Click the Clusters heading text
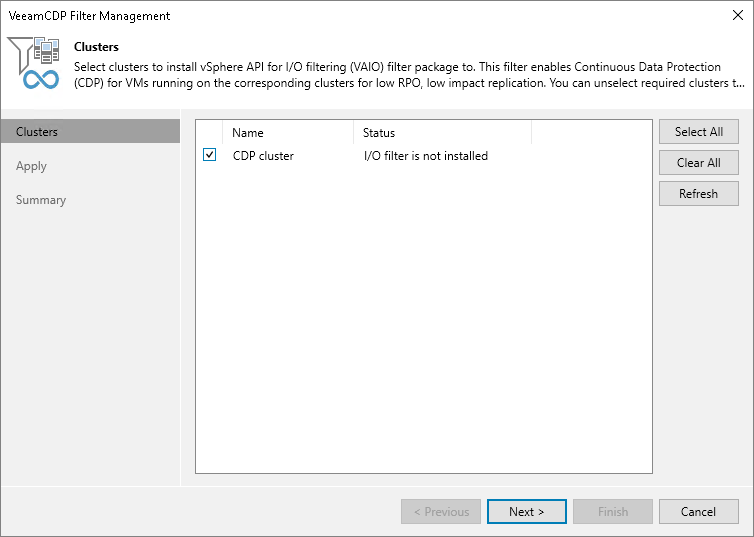The width and height of the screenshot is (754, 537). [x=96, y=47]
